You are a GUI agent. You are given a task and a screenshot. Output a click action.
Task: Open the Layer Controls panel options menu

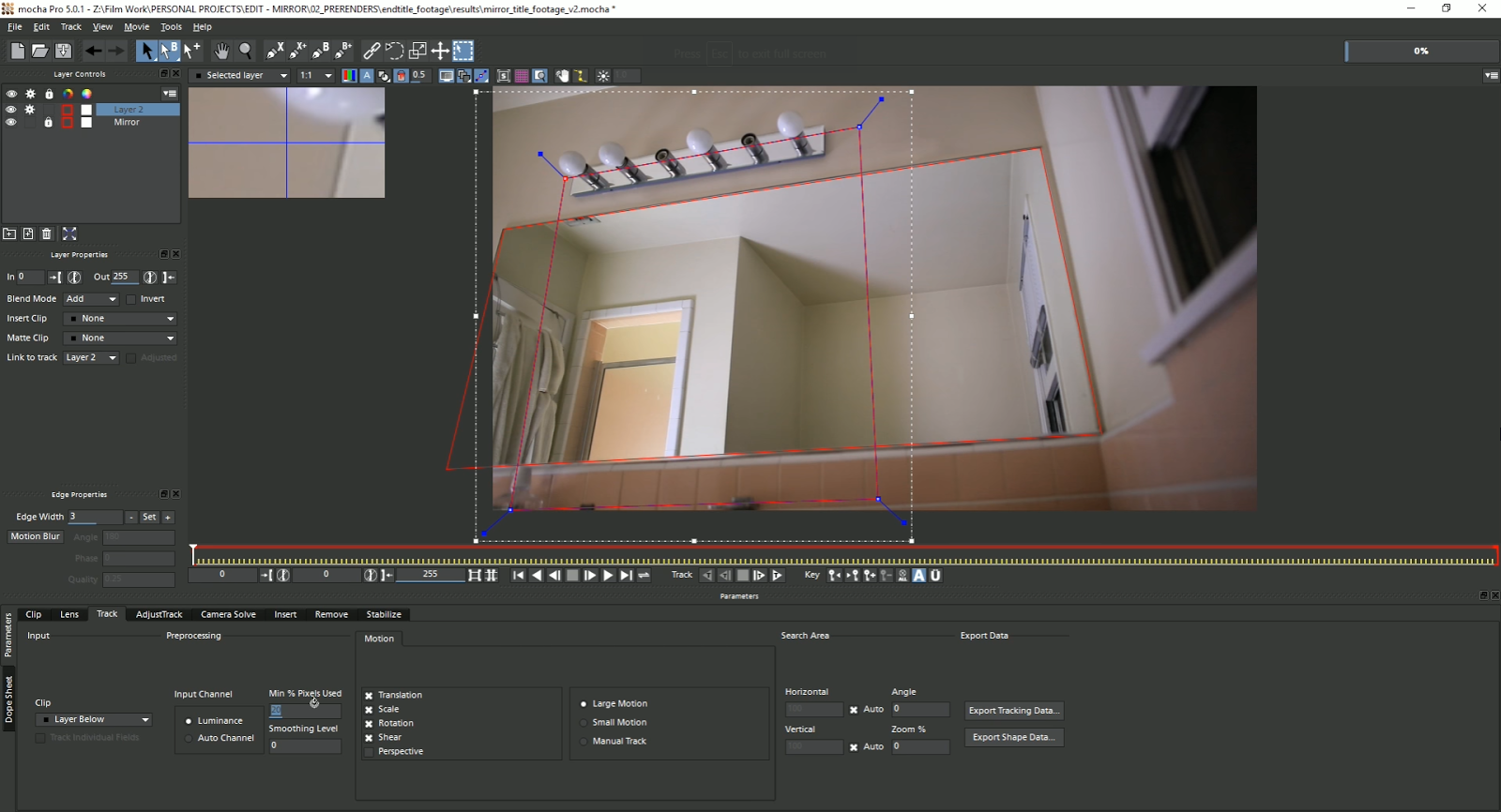[x=169, y=94]
